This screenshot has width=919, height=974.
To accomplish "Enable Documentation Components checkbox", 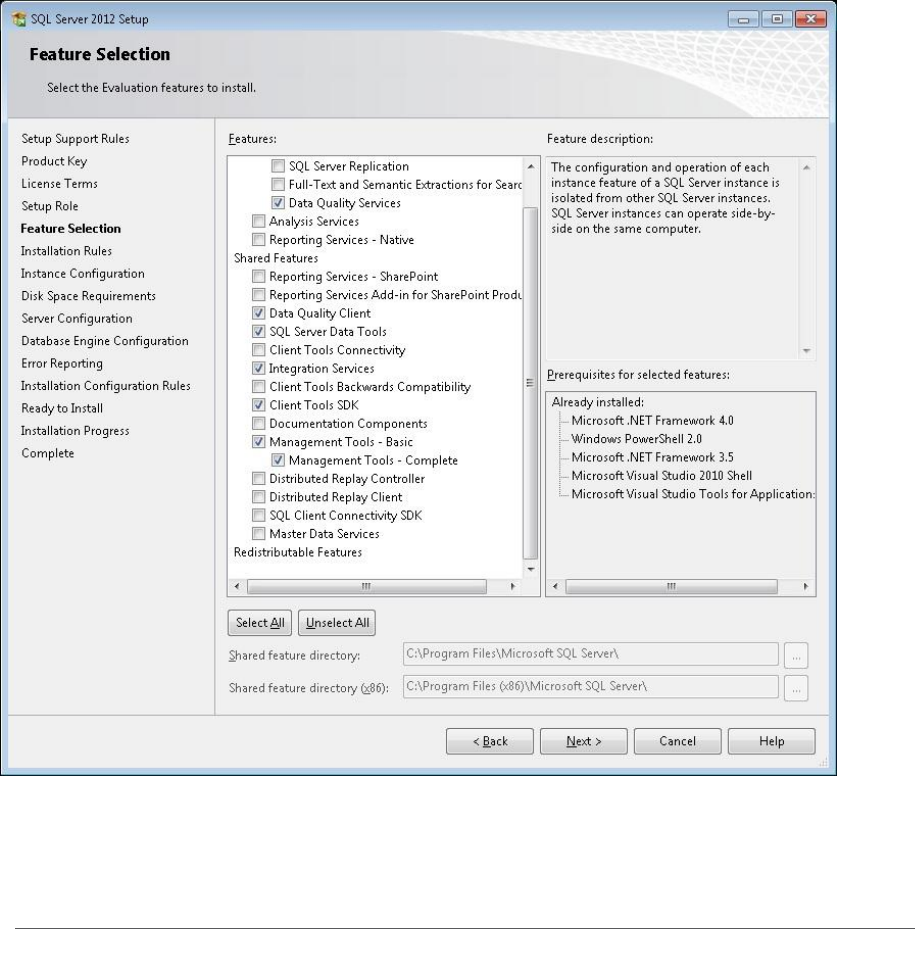I will [258, 424].
